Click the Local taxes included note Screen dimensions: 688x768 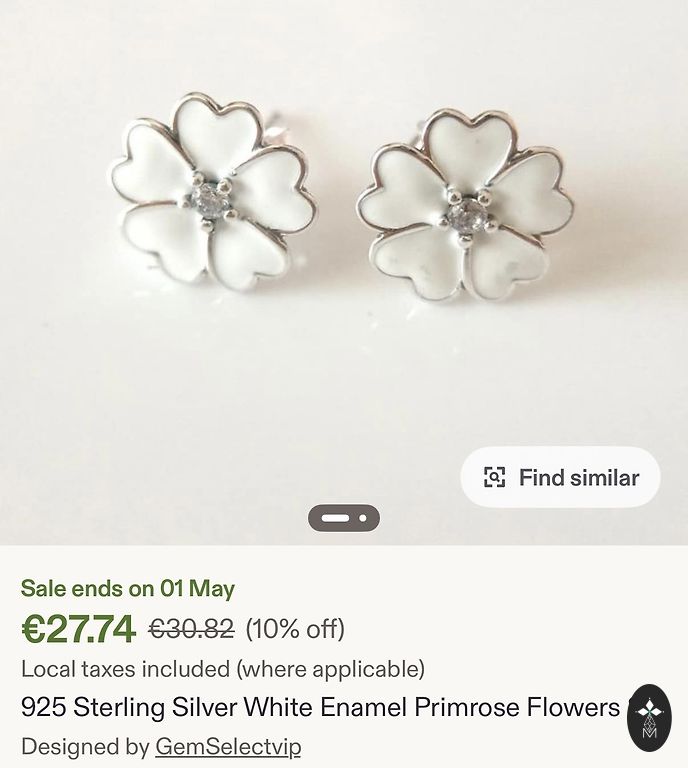223,668
